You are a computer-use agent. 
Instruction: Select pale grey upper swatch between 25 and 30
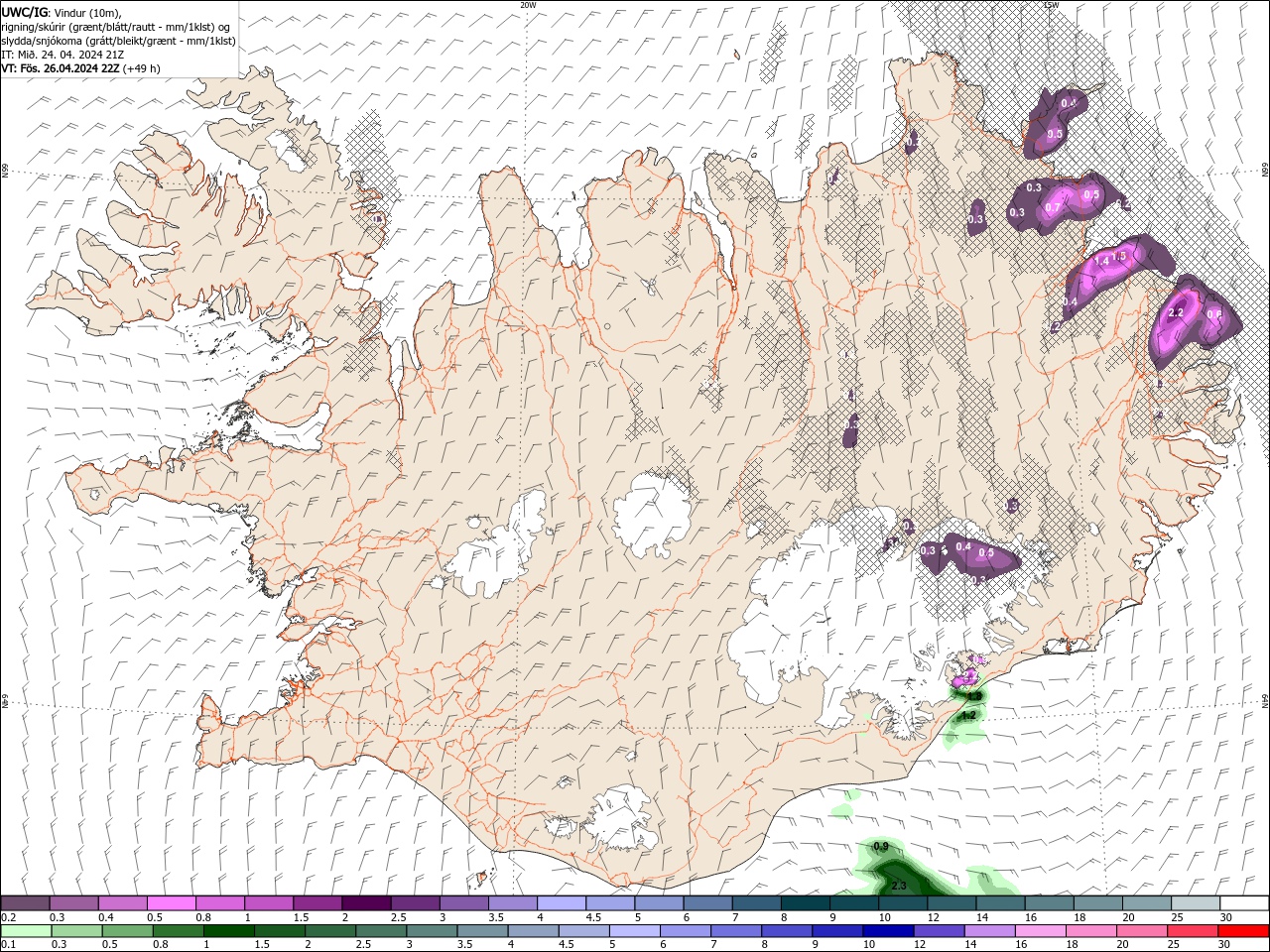tap(1196, 903)
